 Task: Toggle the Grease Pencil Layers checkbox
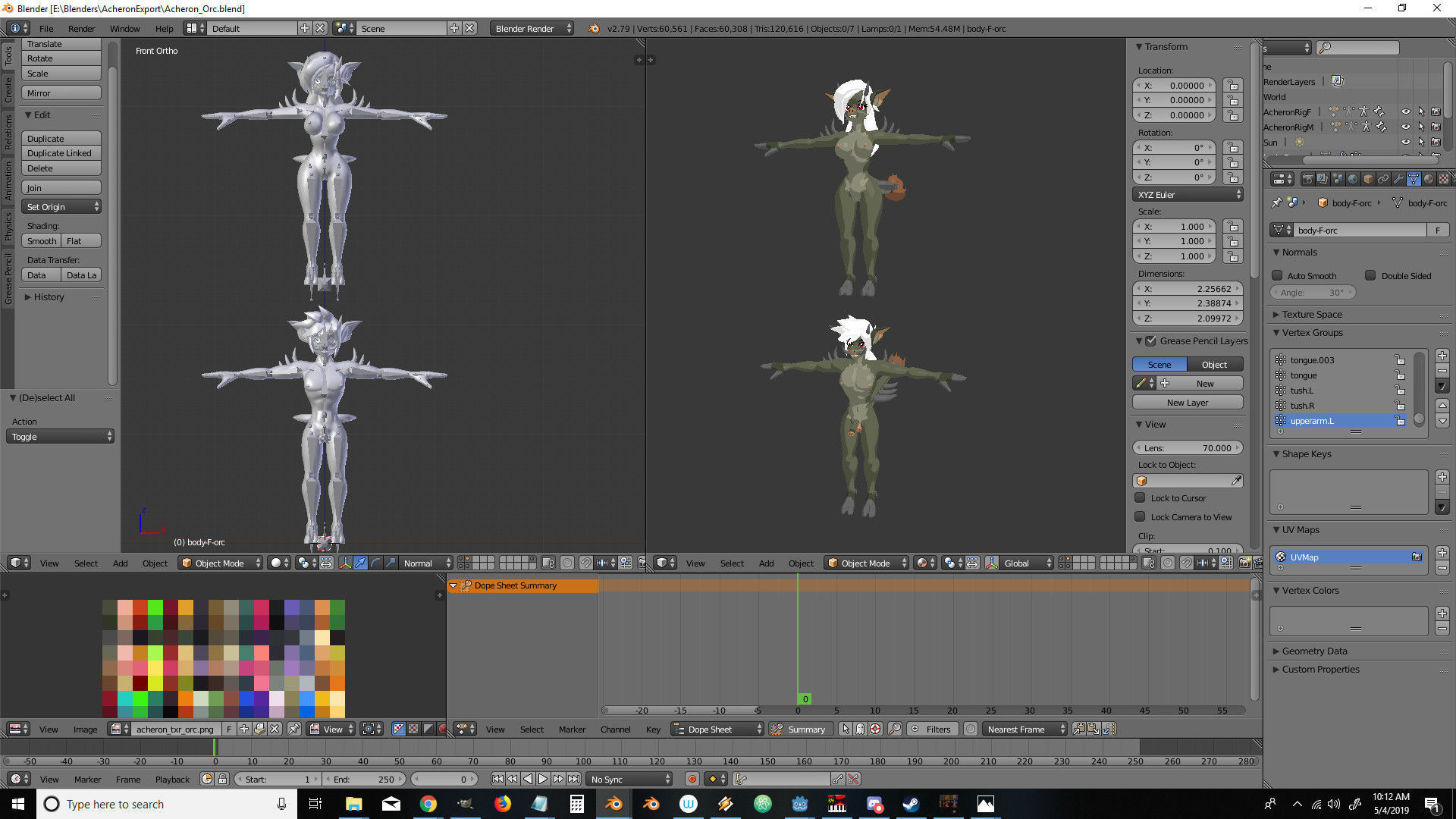click(1150, 340)
